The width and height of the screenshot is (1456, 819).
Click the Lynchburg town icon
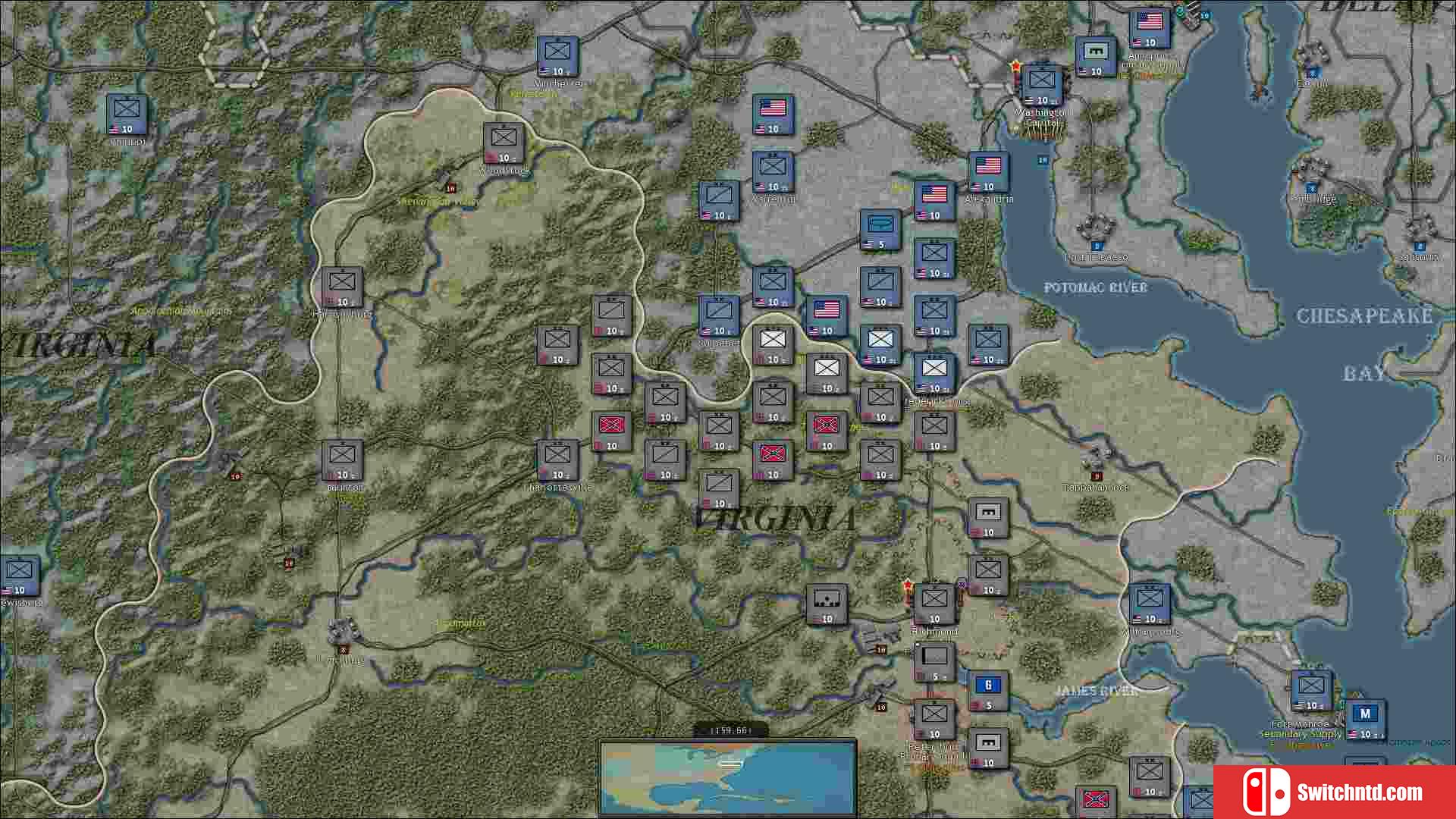click(344, 631)
